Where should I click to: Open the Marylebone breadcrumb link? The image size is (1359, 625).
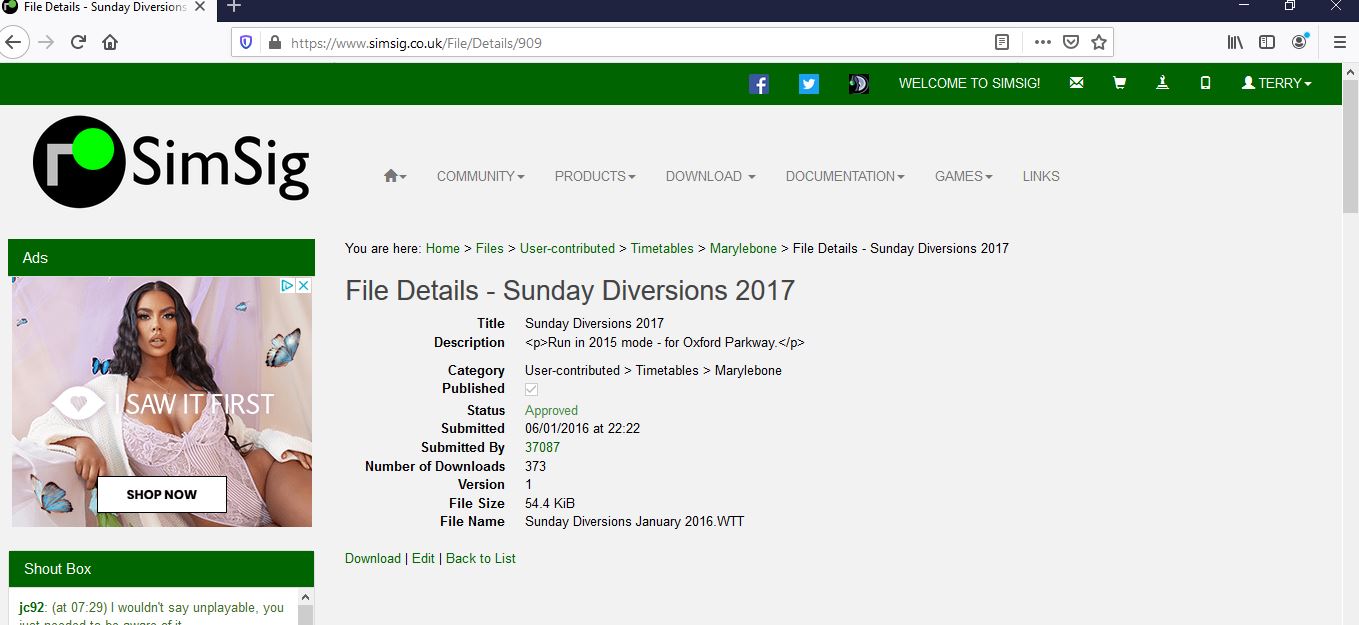point(743,248)
